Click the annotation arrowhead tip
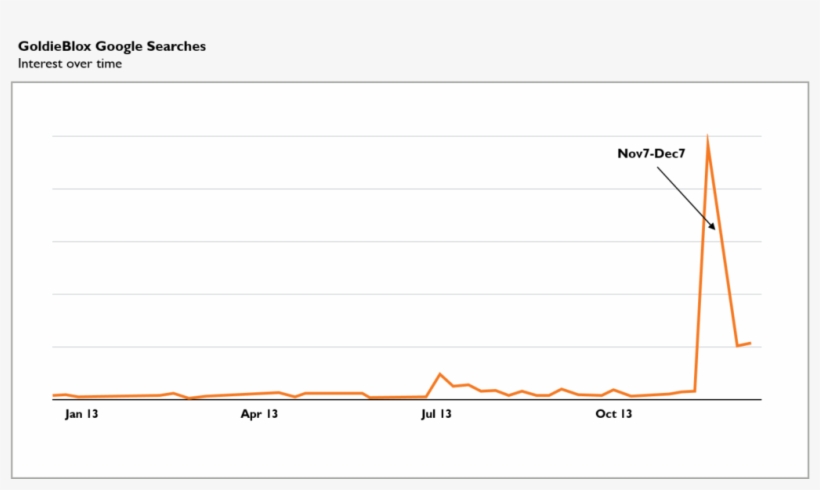820x490 pixels. tap(715, 230)
